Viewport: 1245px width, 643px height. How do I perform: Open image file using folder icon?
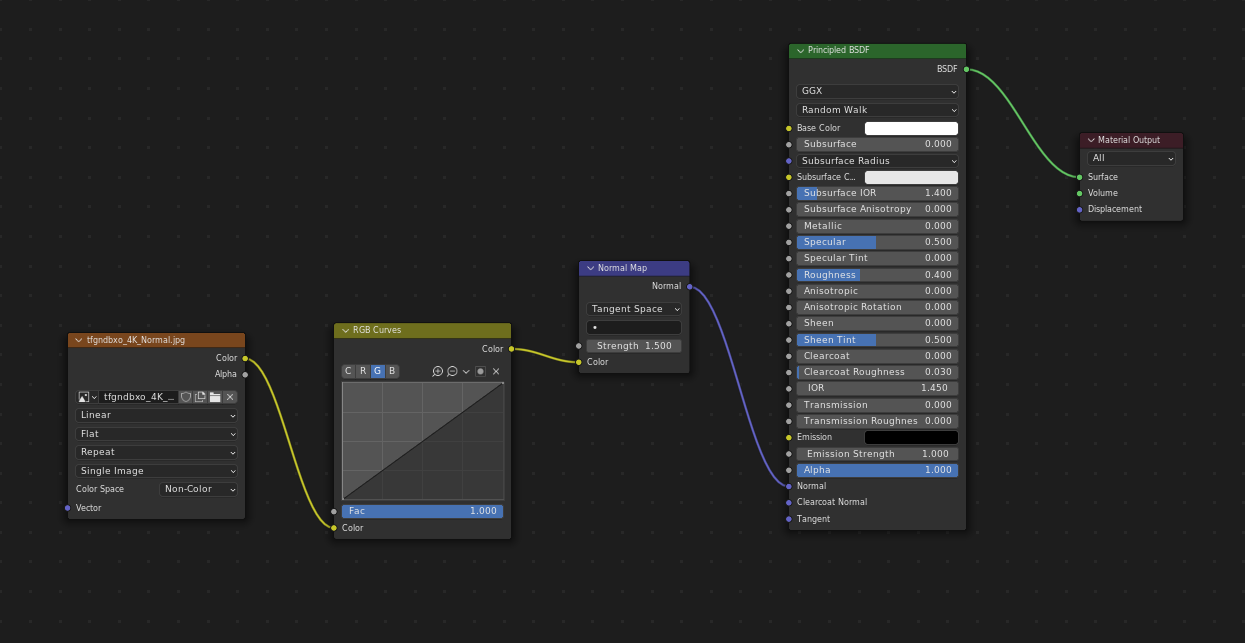(215, 397)
